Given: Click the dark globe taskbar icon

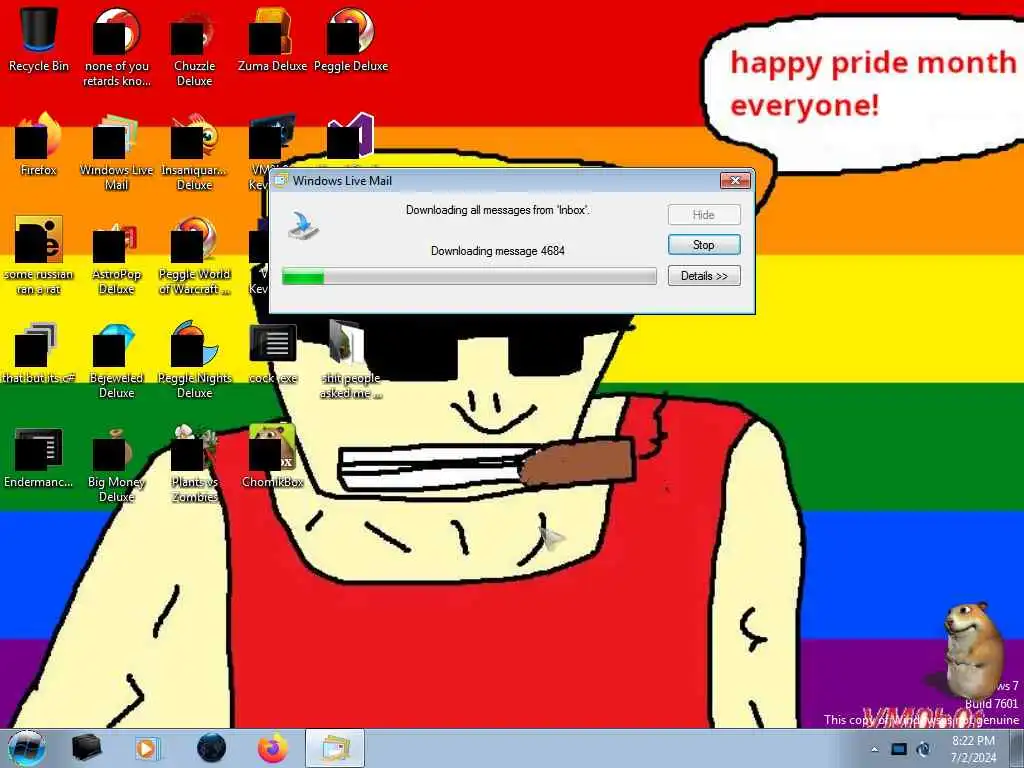Looking at the screenshot, I should click(211, 748).
